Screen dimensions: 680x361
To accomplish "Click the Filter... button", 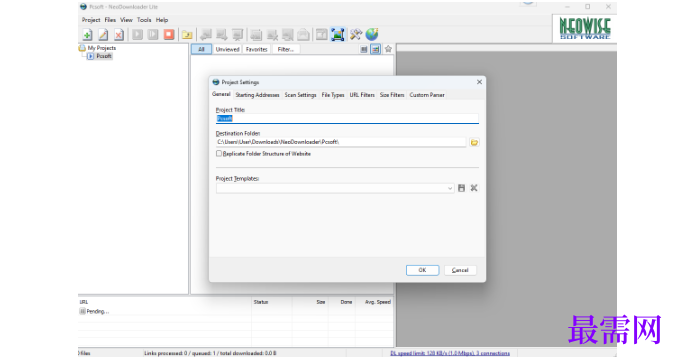I will 285,49.
